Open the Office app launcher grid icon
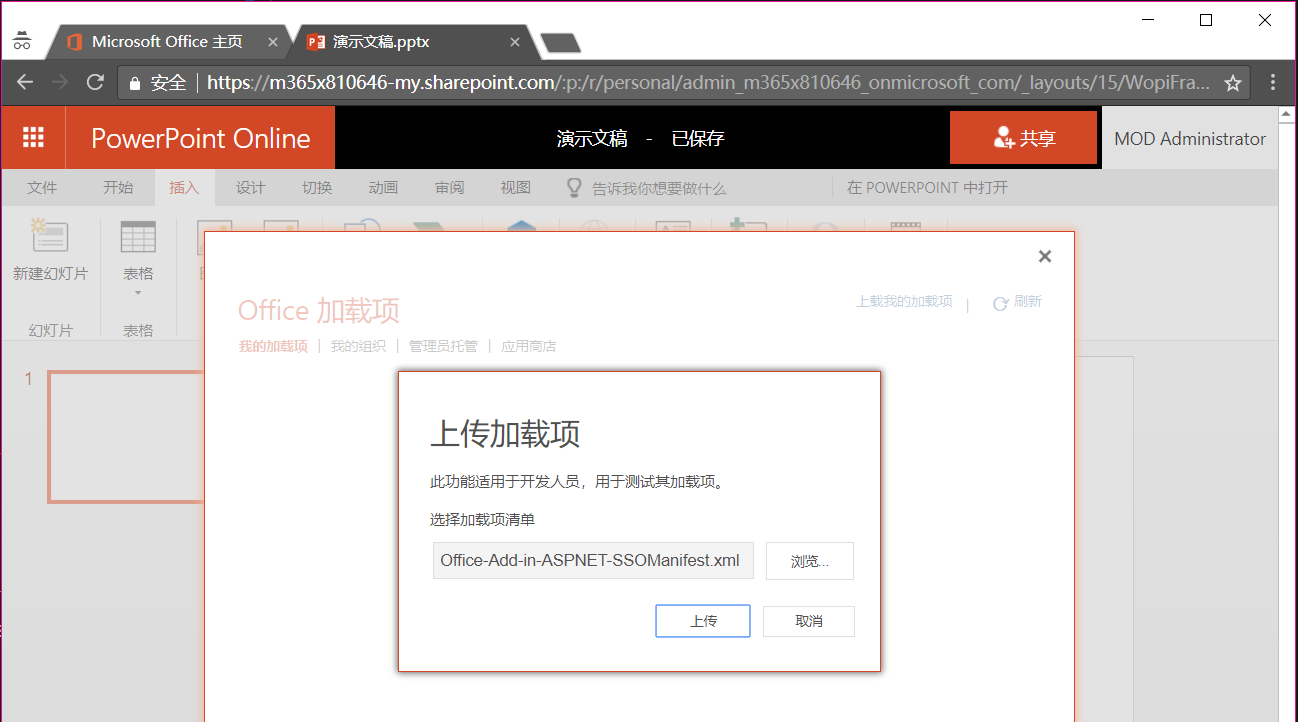 tap(33, 137)
